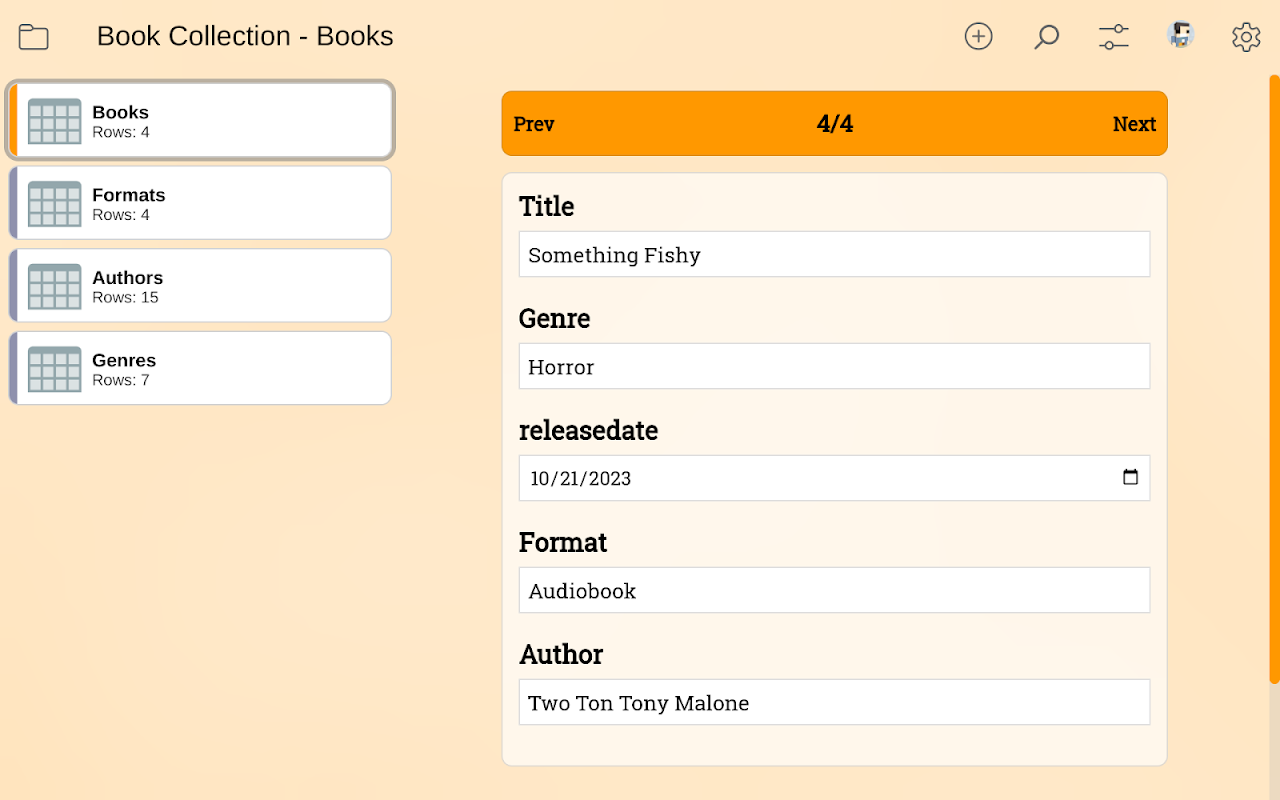Open search with the magnifier icon

1046,37
